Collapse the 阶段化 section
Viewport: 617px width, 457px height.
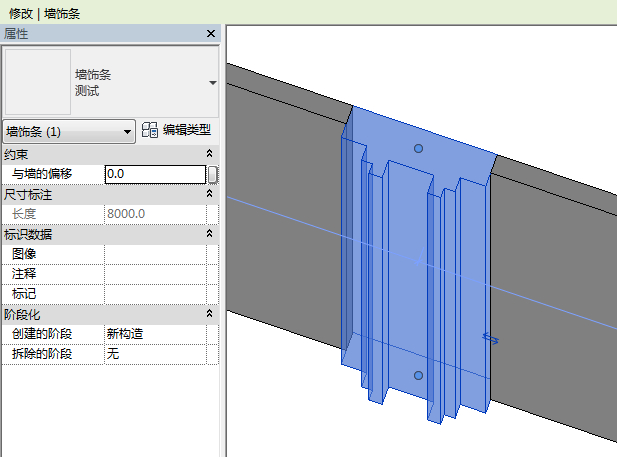pos(209,314)
